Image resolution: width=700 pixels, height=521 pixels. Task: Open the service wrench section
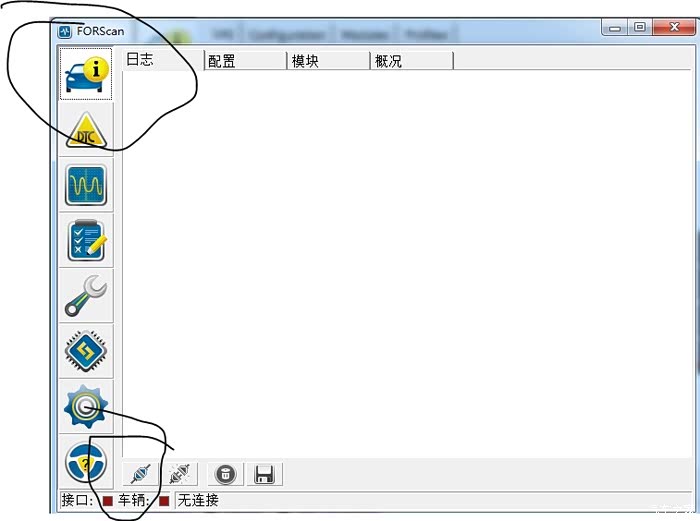click(86, 296)
